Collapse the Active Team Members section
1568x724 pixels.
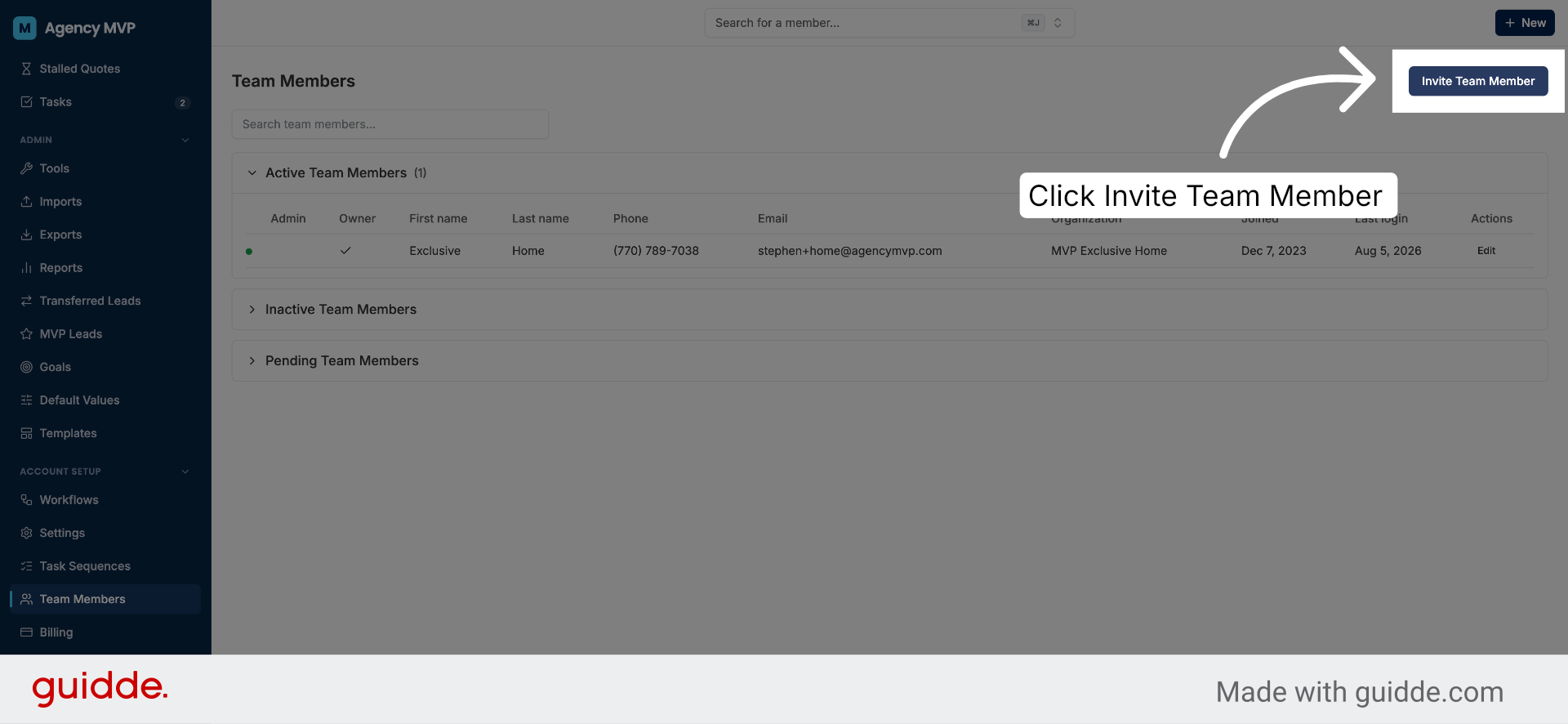(x=252, y=172)
